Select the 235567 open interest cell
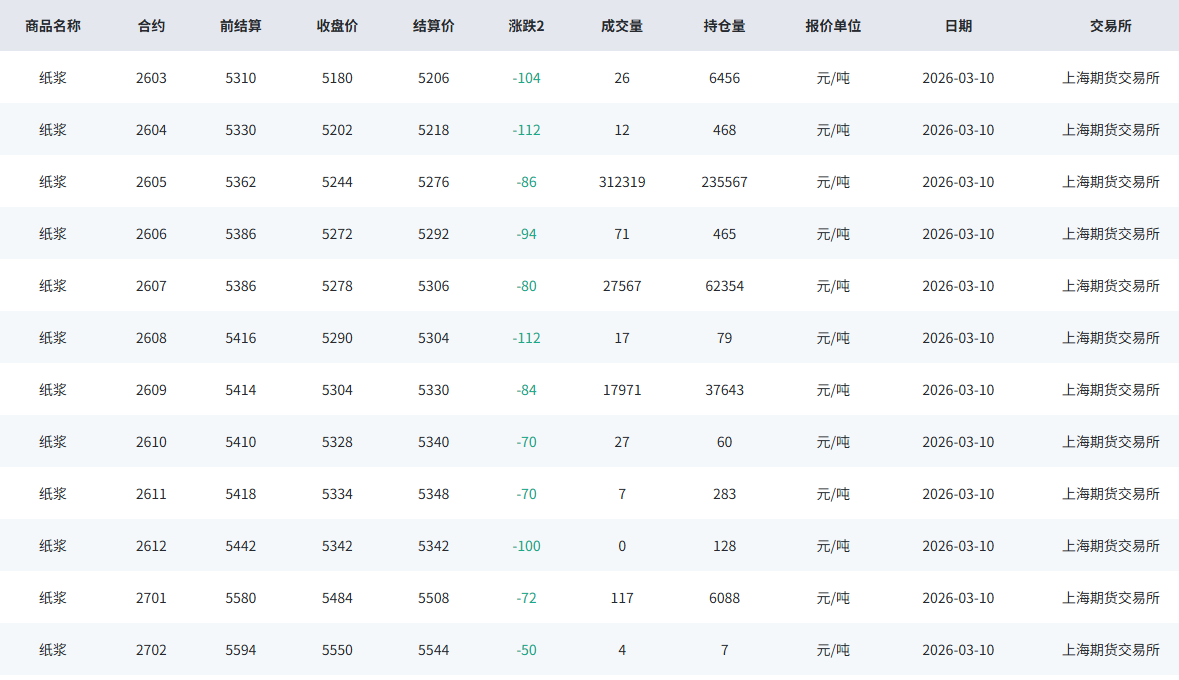This screenshot has height=680, width=1179. pyautogui.click(x=724, y=182)
